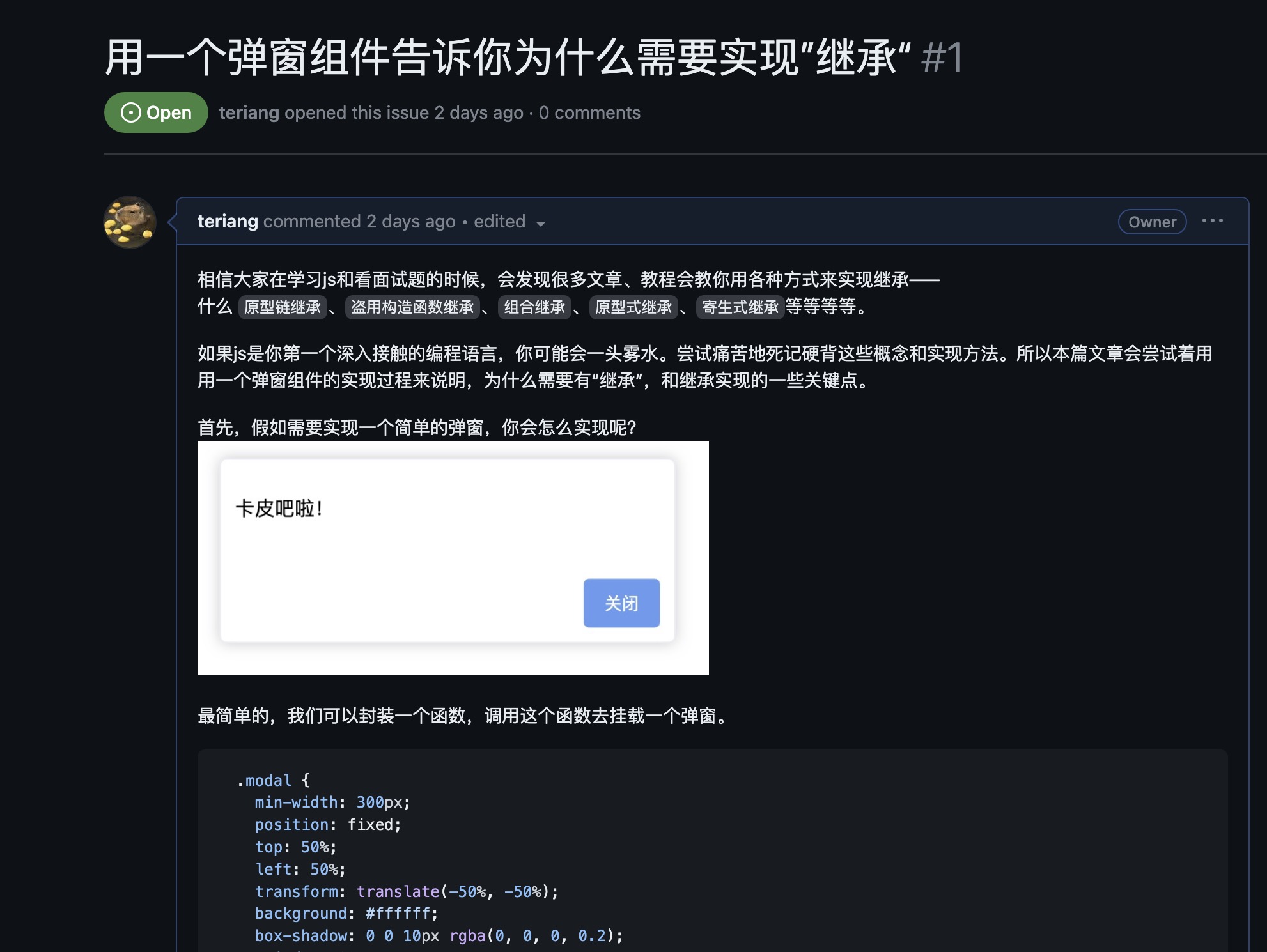Open teriang profile link in issue header
The width and height of the screenshot is (1267, 952).
click(249, 112)
